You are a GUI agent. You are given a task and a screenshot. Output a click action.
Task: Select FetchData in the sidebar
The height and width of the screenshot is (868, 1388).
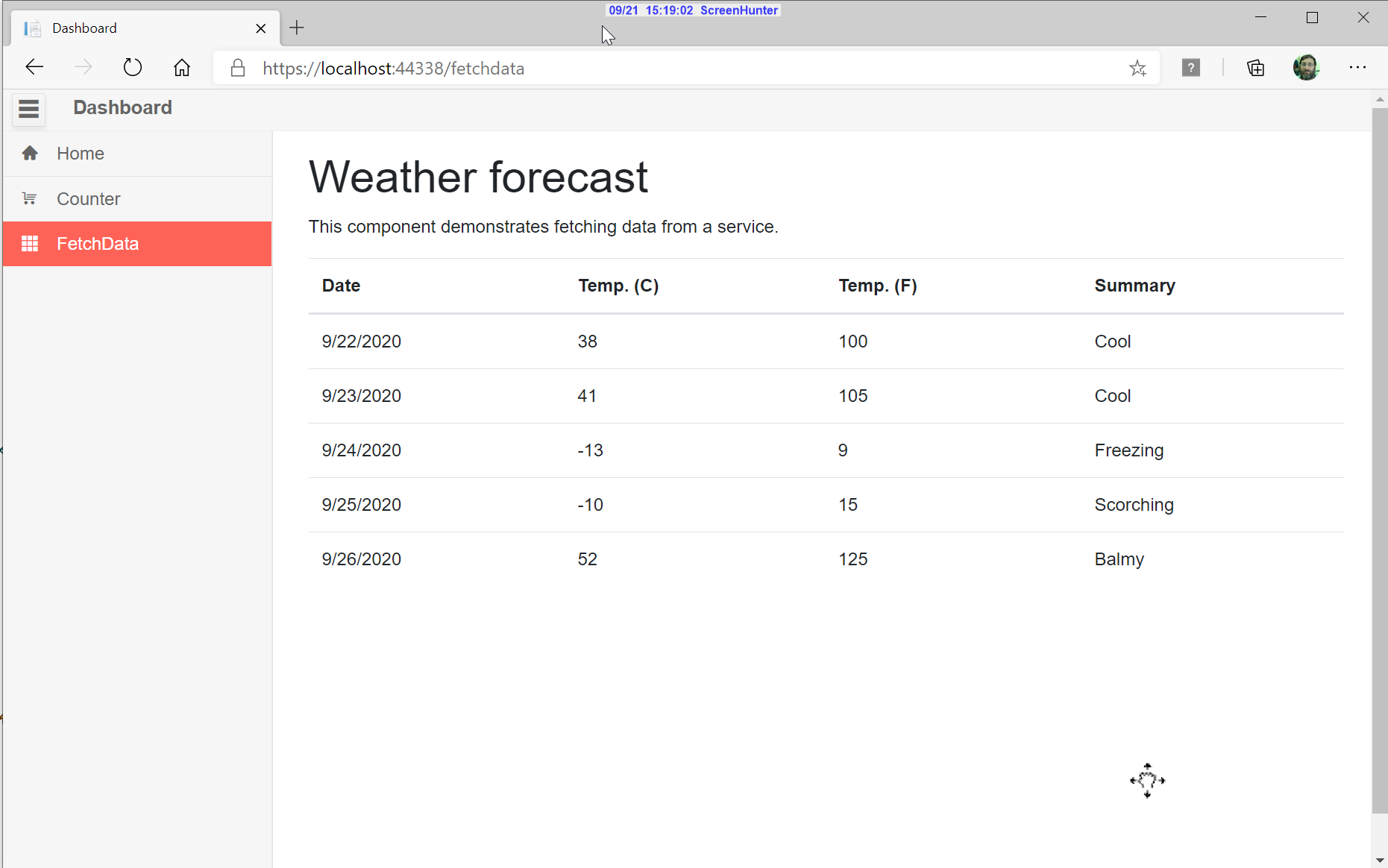(137, 244)
